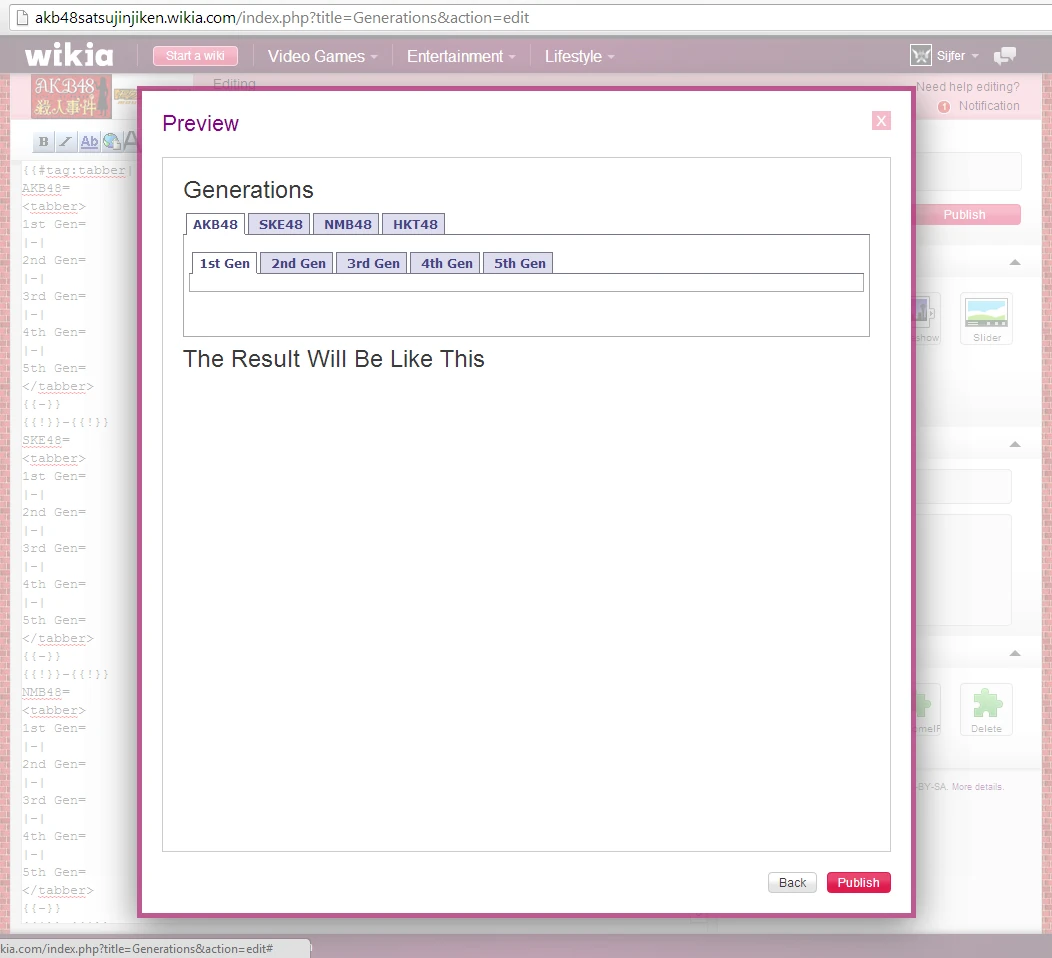The width and height of the screenshot is (1052, 958).
Task: Click the Italic formatting icon
Action: tap(65, 142)
